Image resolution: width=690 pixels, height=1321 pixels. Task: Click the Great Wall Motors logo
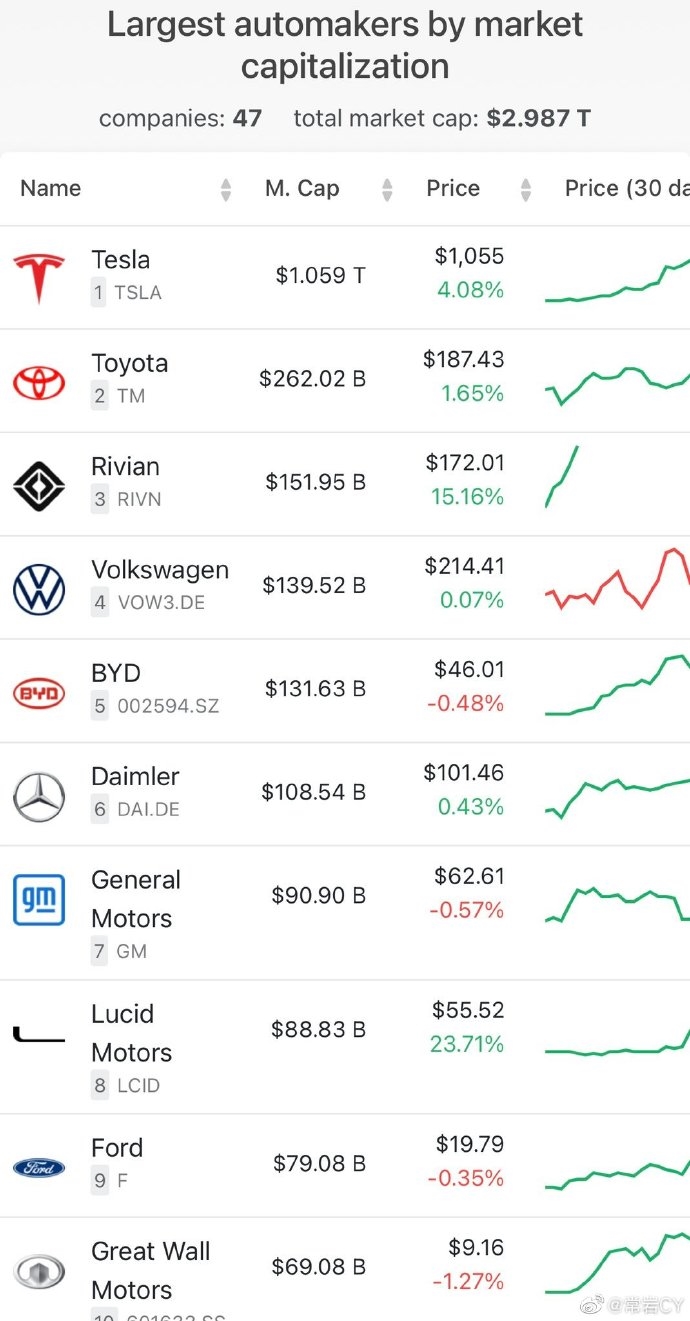point(39,1271)
